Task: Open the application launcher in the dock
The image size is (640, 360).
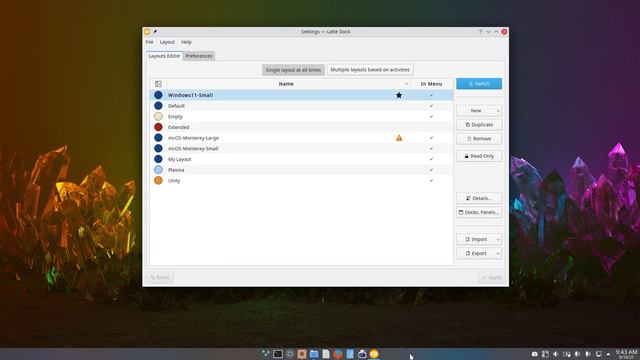Action: coord(266,353)
